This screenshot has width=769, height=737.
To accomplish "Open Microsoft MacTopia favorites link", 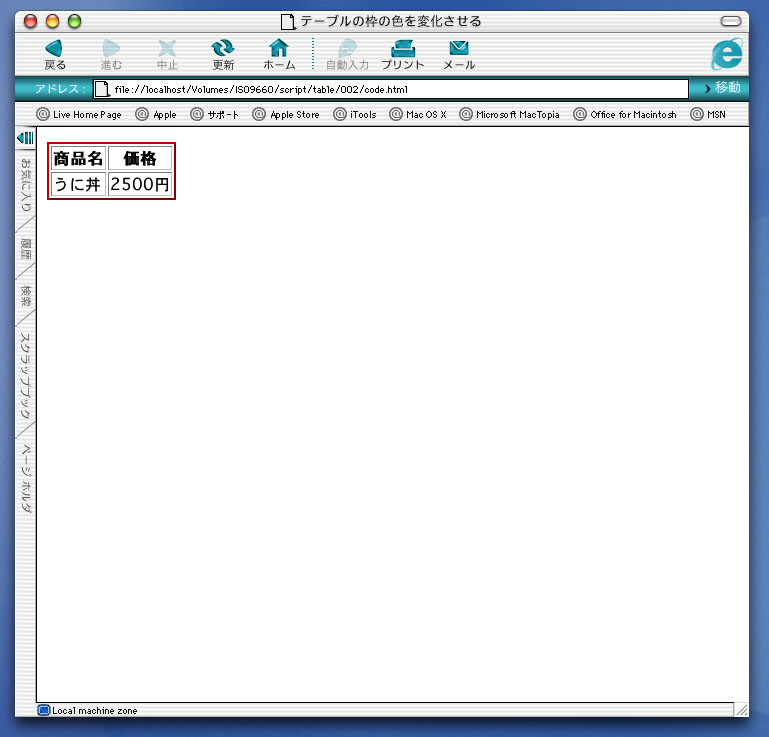I will point(510,114).
